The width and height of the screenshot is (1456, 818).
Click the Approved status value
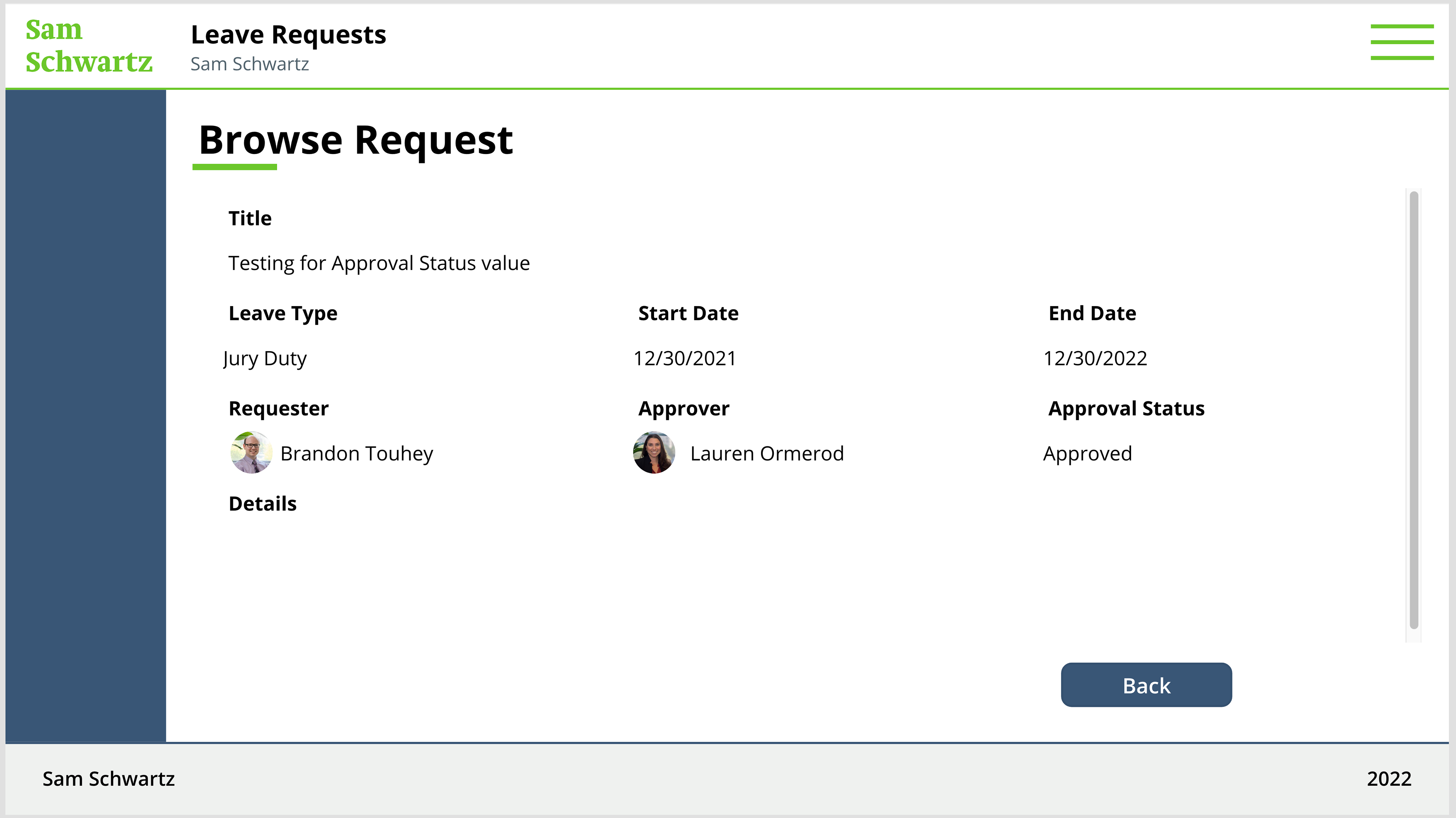coord(1087,454)
